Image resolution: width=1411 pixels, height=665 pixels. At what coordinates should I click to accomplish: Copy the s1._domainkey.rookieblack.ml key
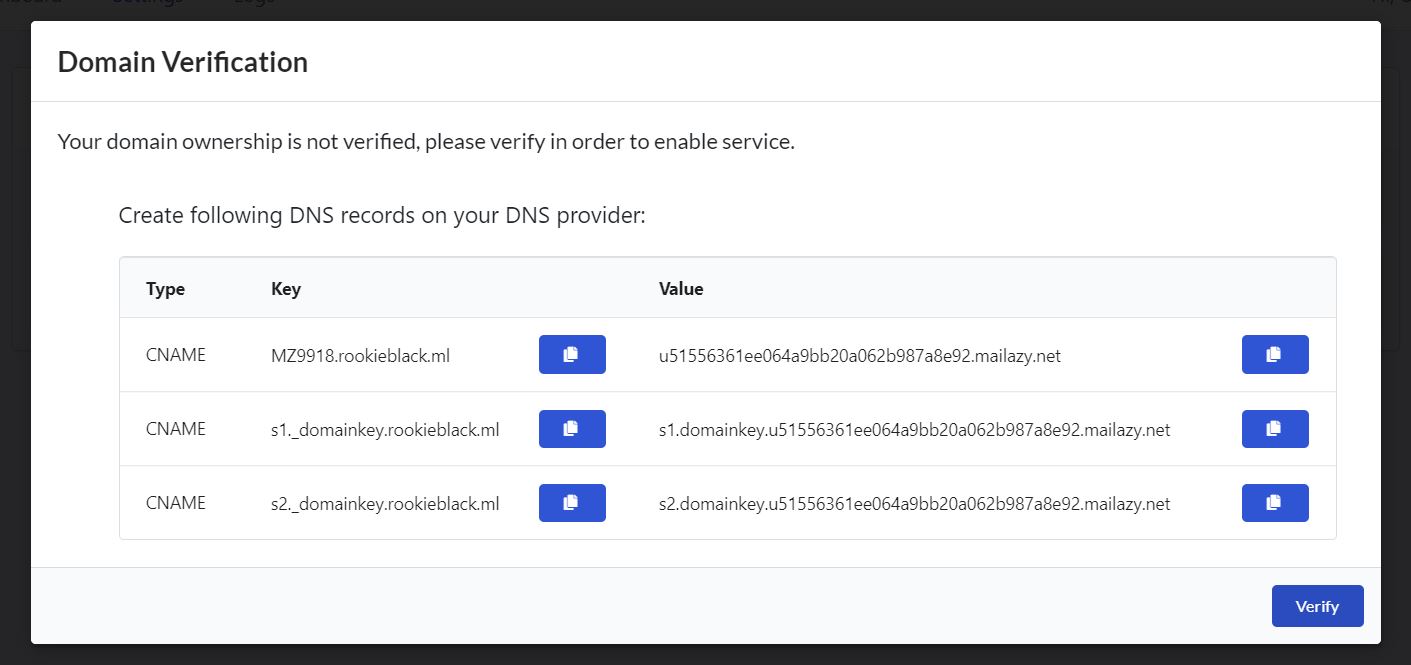click(572, 429)
